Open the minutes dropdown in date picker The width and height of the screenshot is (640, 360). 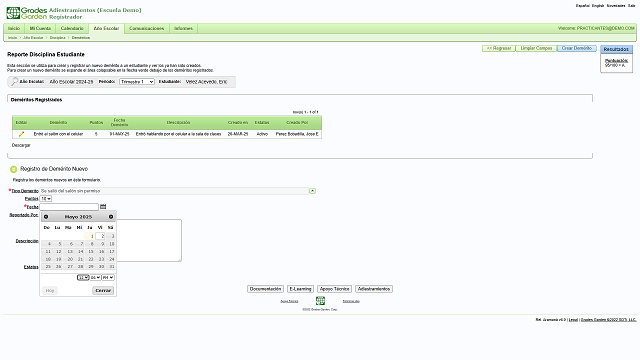[95, 278]
